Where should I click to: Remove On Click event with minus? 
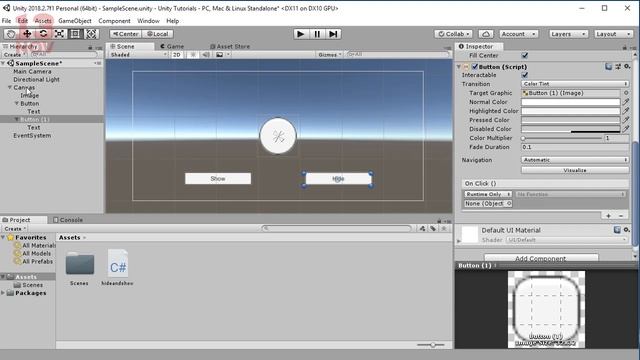point(621,216)
